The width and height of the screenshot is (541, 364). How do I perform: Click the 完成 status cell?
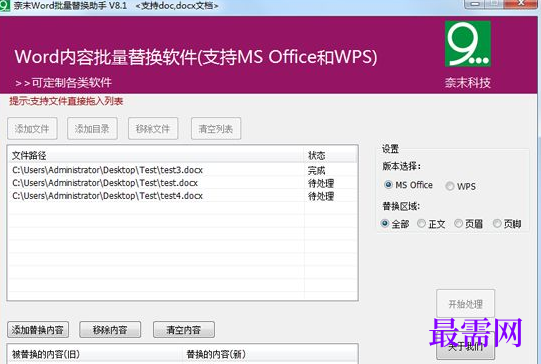click(316, 170)
